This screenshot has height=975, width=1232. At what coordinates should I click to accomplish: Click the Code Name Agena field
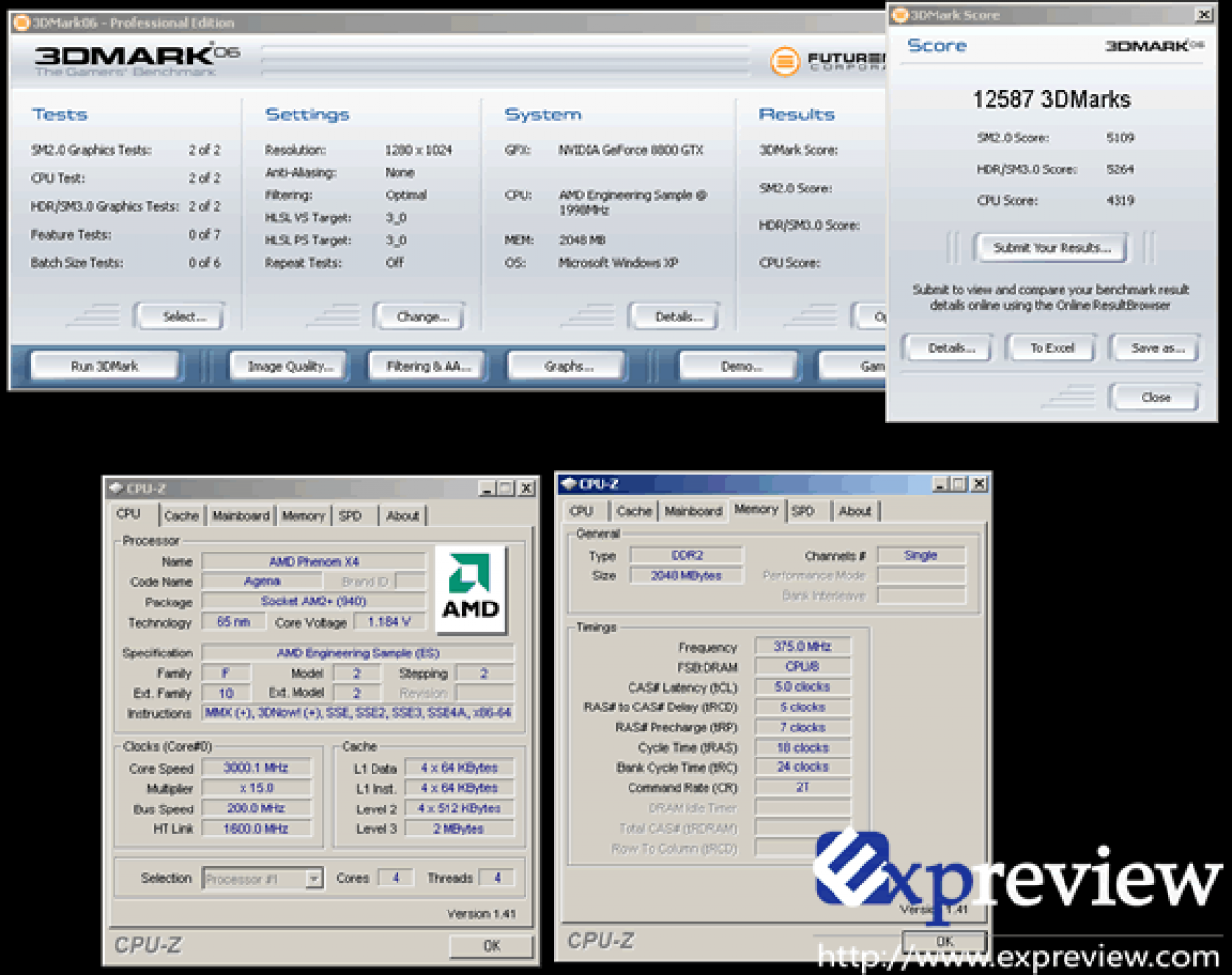click(262, 582)
